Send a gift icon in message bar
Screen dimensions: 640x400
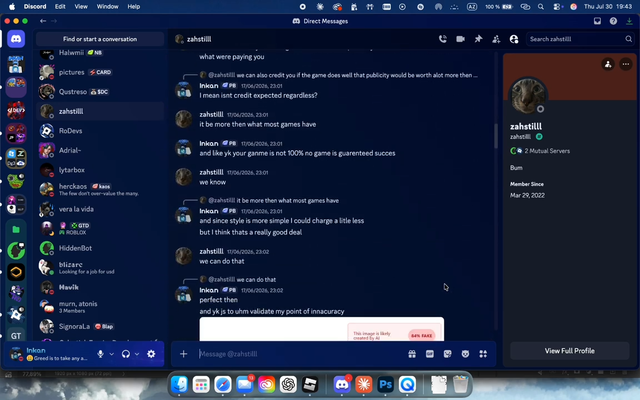click(x=412, y=354)
